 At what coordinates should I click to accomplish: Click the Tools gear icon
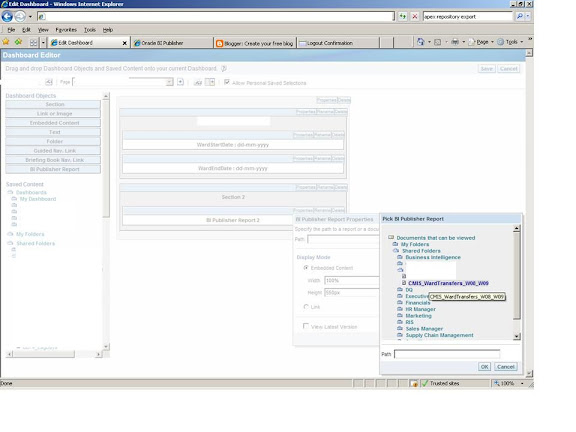pyautogui.click(x=500, y=42)
